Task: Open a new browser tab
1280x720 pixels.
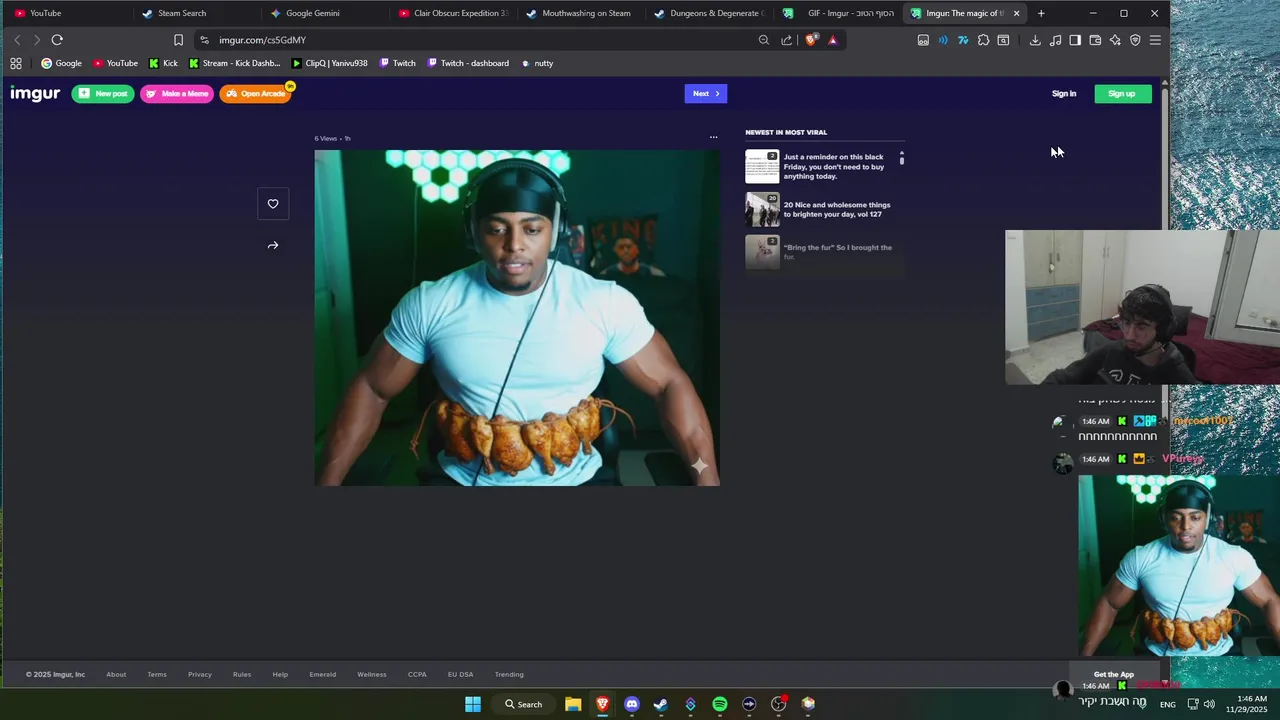Action: point(1041,13)
